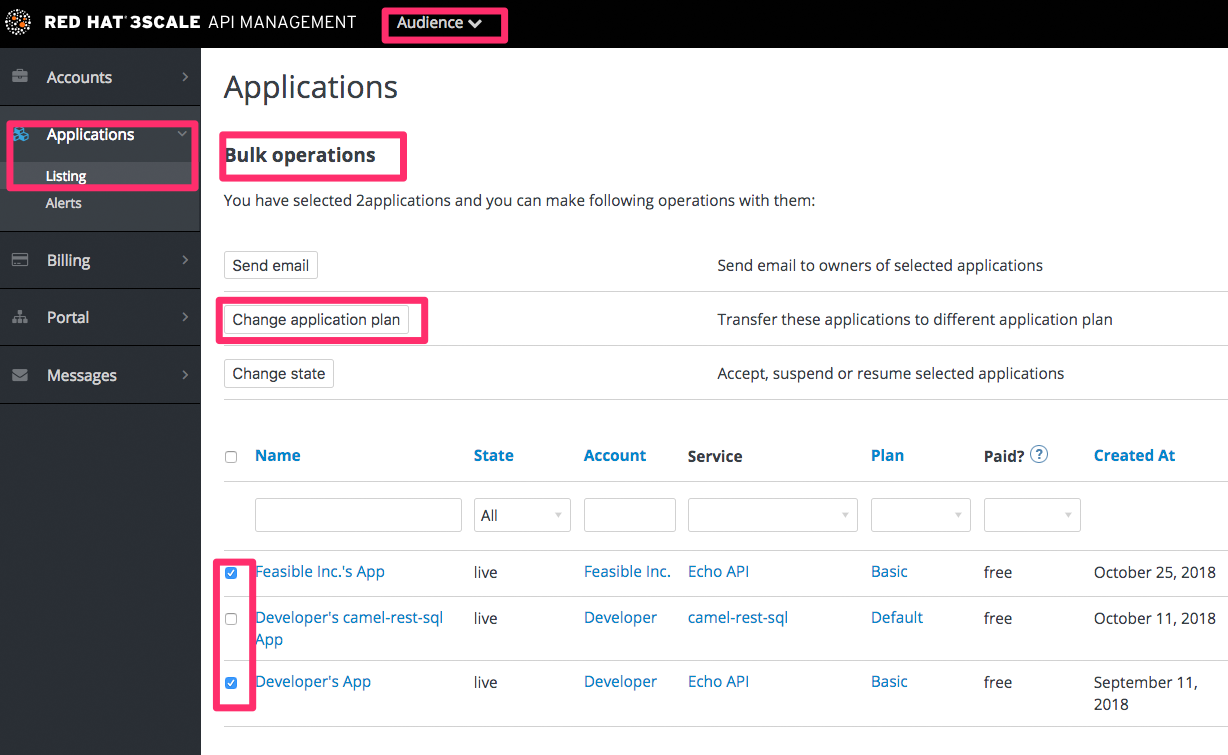Click the Red Hat 3scale logo icon
The image size is (1228, 755).
tap(18, 22)
